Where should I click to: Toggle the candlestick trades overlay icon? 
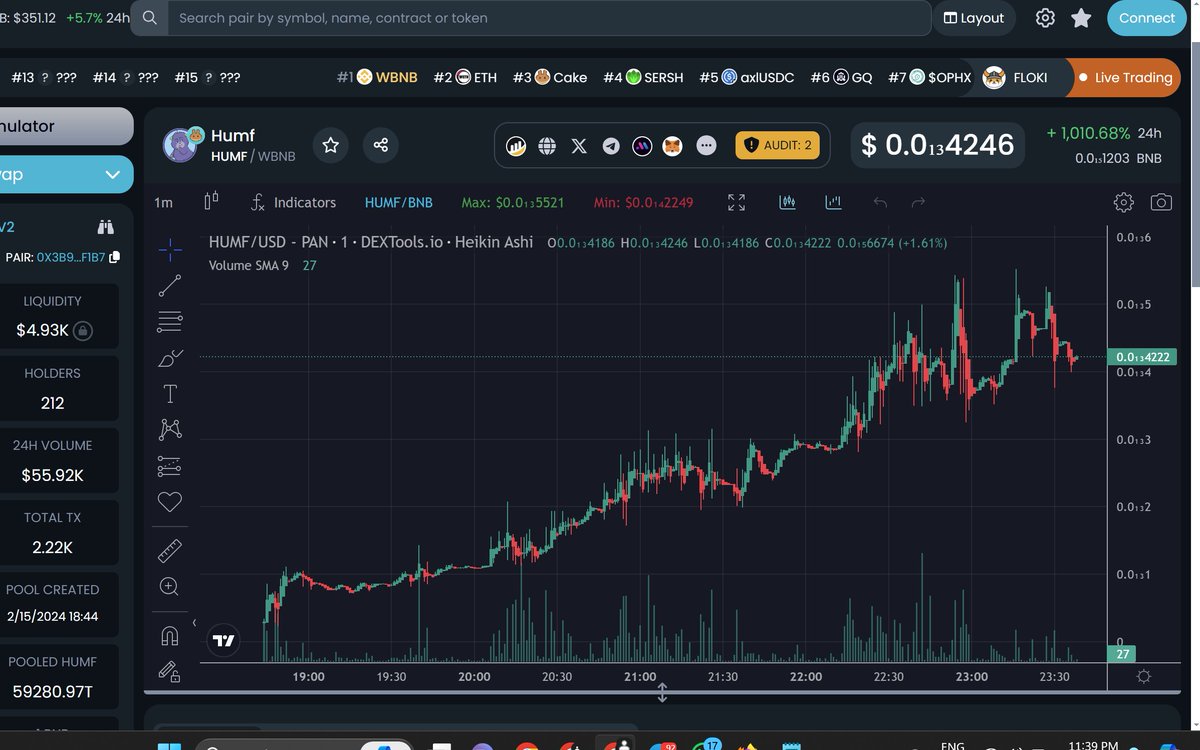click(x=787, y=202)
